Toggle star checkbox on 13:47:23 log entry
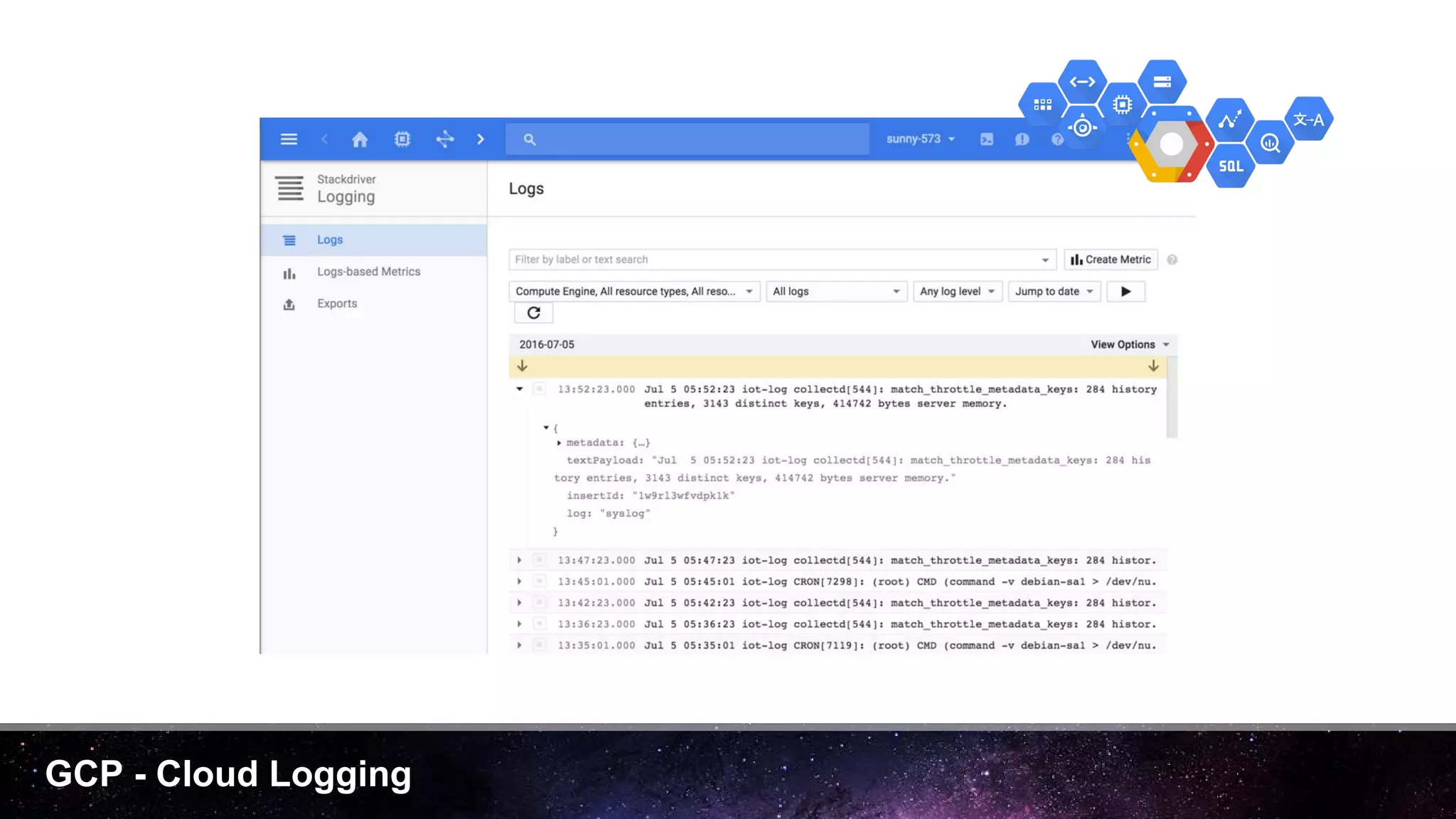The image size is (1456, 819). (x=540, y=560)
